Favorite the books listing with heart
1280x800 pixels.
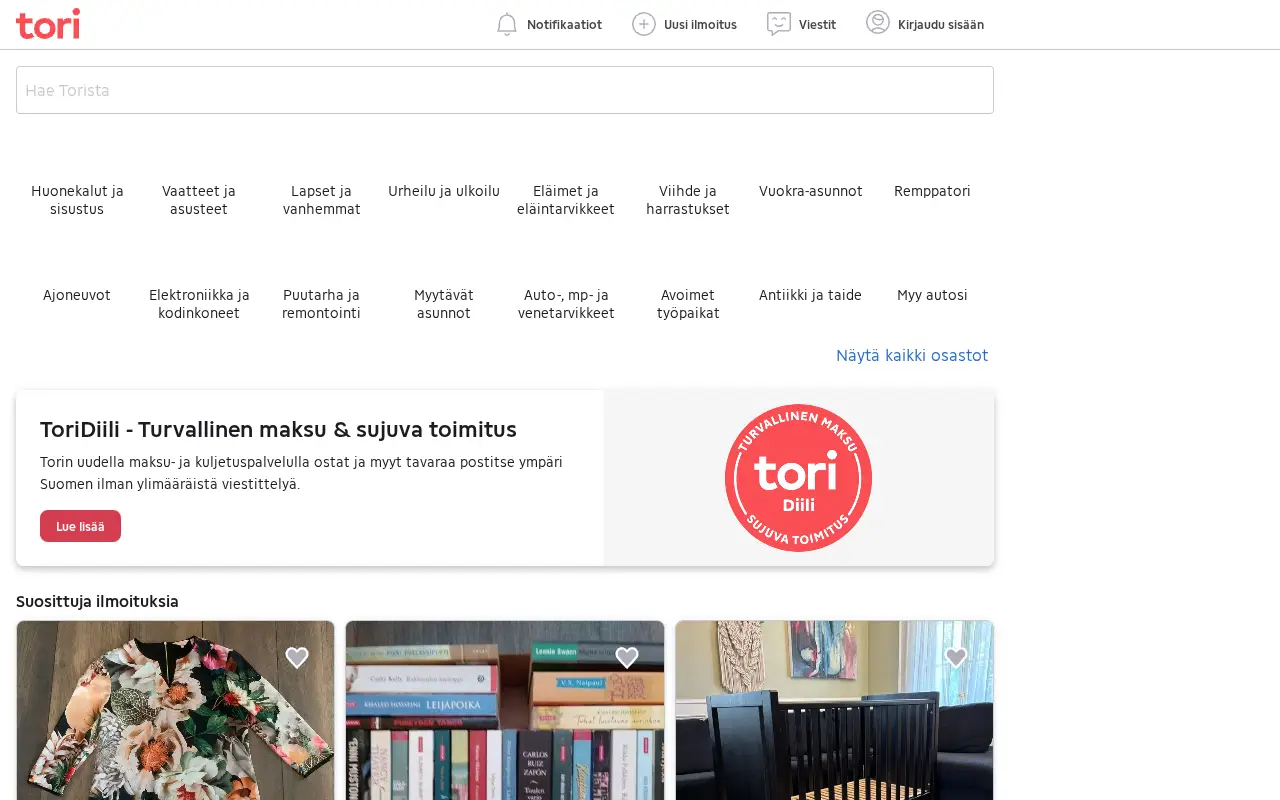click(627, 657)
